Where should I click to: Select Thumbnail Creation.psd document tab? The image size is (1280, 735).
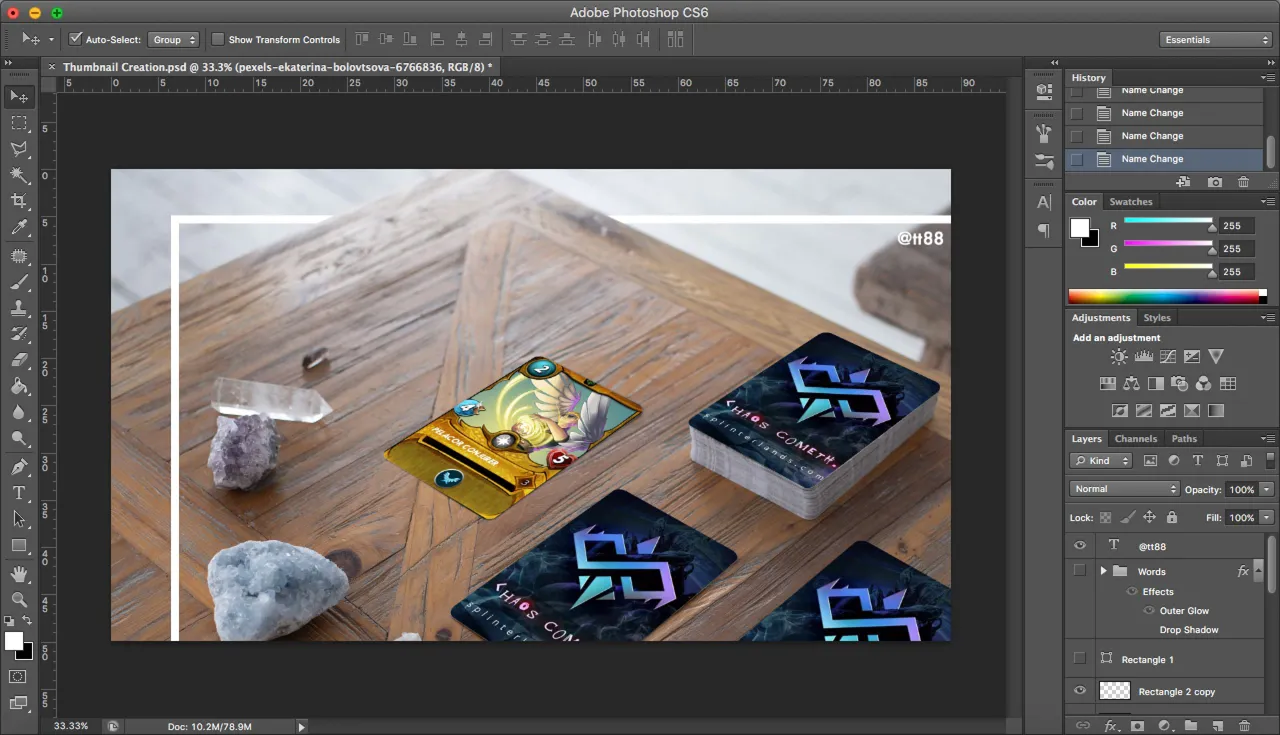(278, 66)
